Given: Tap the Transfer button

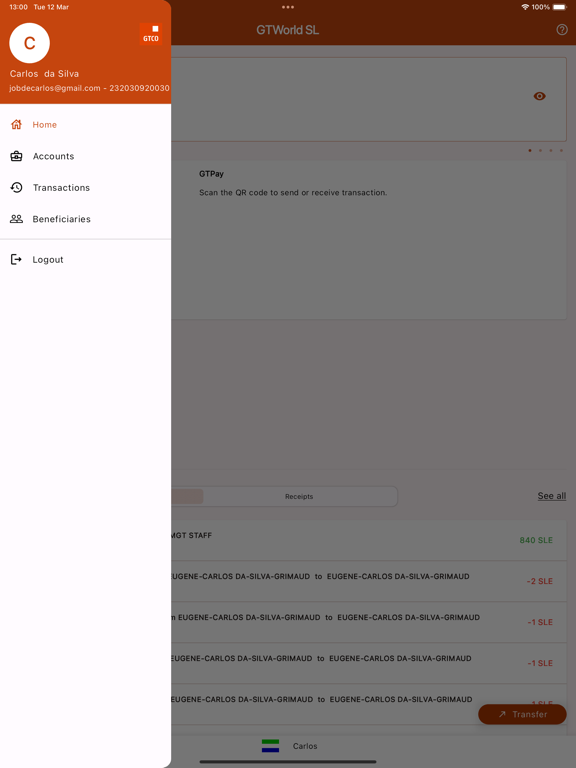Looking at the screenshot, I should coord(522,714).
